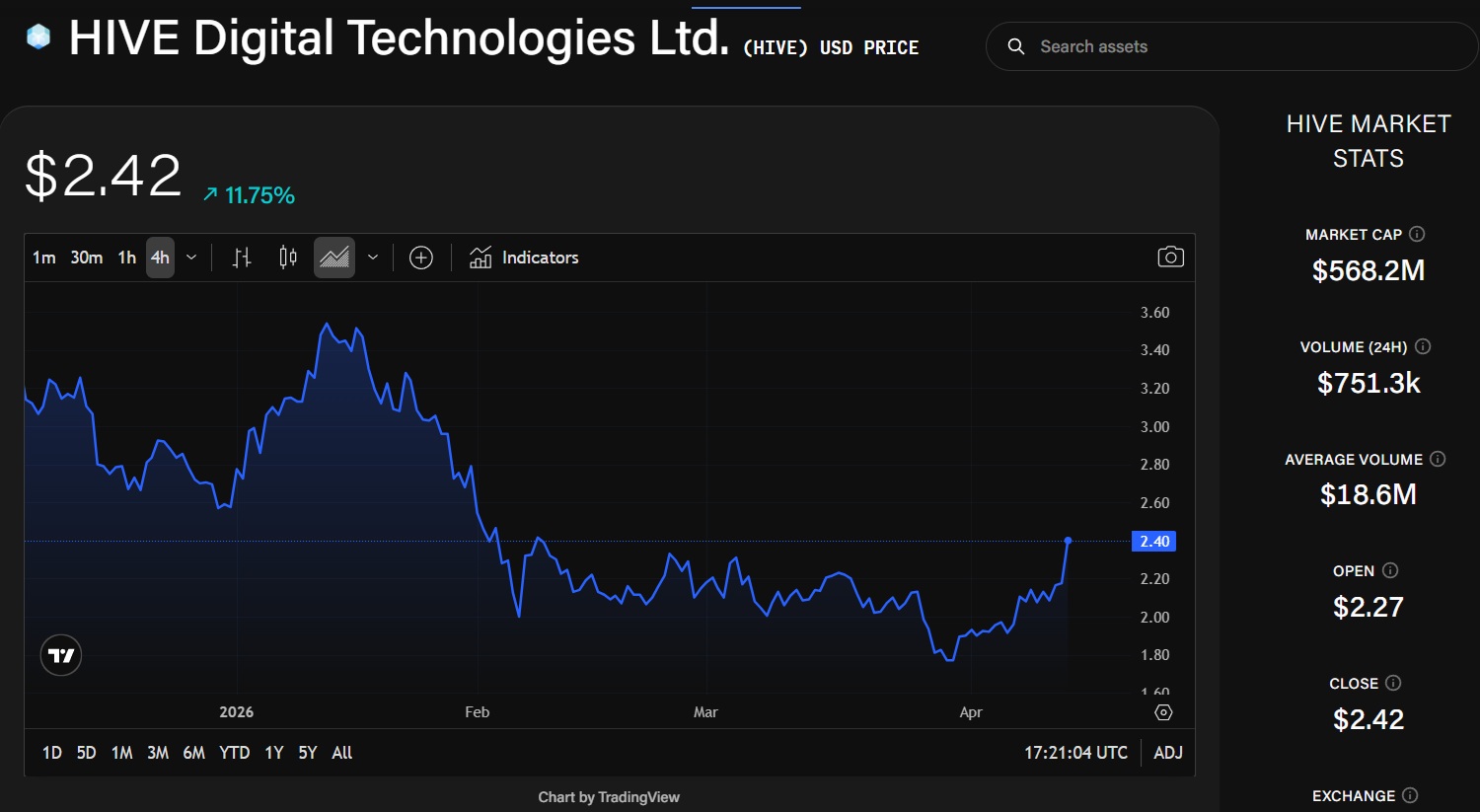The height and width of the screenshot is (812, 1480).
Task: Select the YTD date range
Action: [x=234, y=753]
